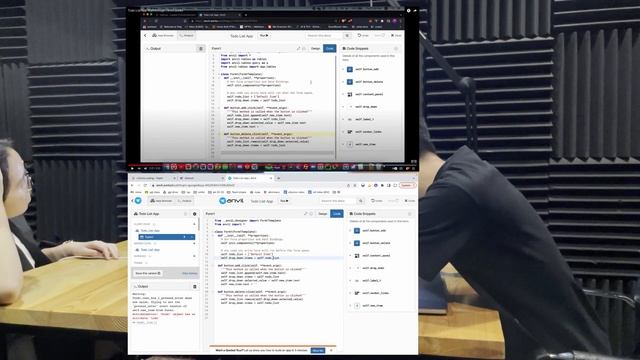The height and width of the screenshot is (360, 640).
Task: Clear output with trash icon in bottom Output panel
Action: pyautogui.click(x=195, y=287)
